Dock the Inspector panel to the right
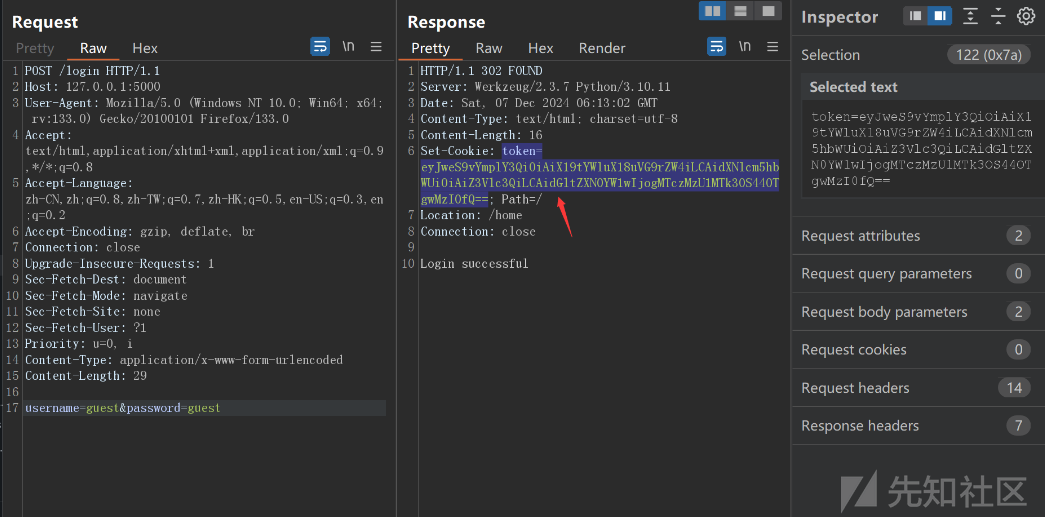Image resolution: width=1045 pixels, height=517 pixels. [939, 16]
